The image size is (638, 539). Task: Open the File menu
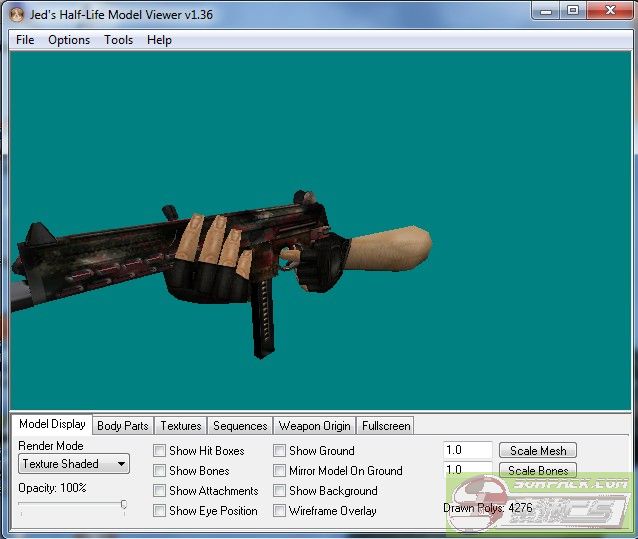tap(25, 40)
